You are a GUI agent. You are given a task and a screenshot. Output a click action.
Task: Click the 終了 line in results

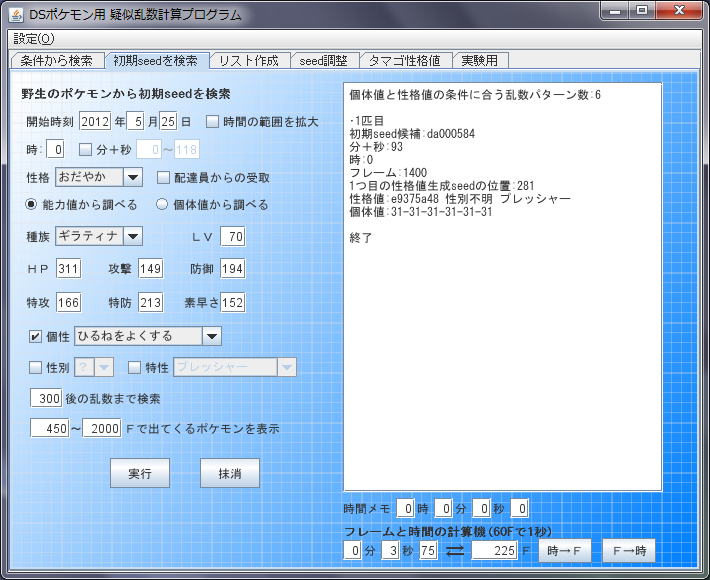(361, 238)
